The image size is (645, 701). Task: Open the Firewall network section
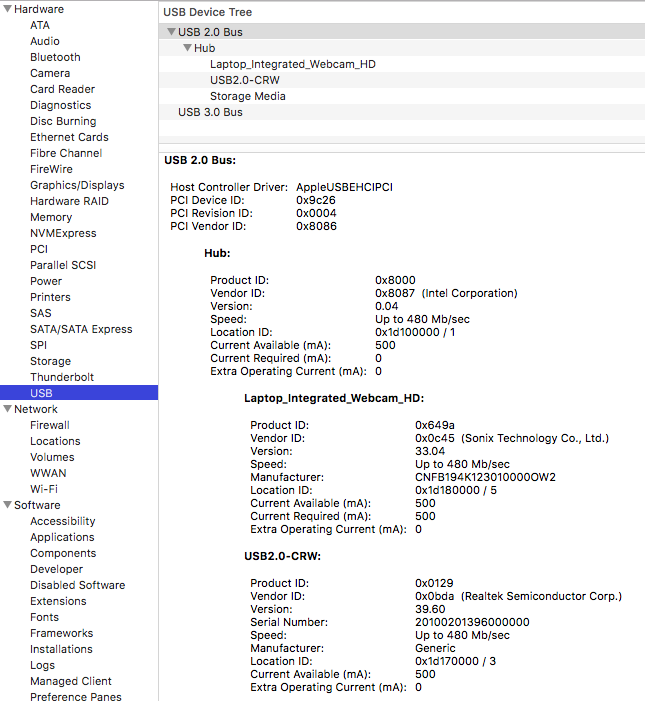(x=50, y=425)
